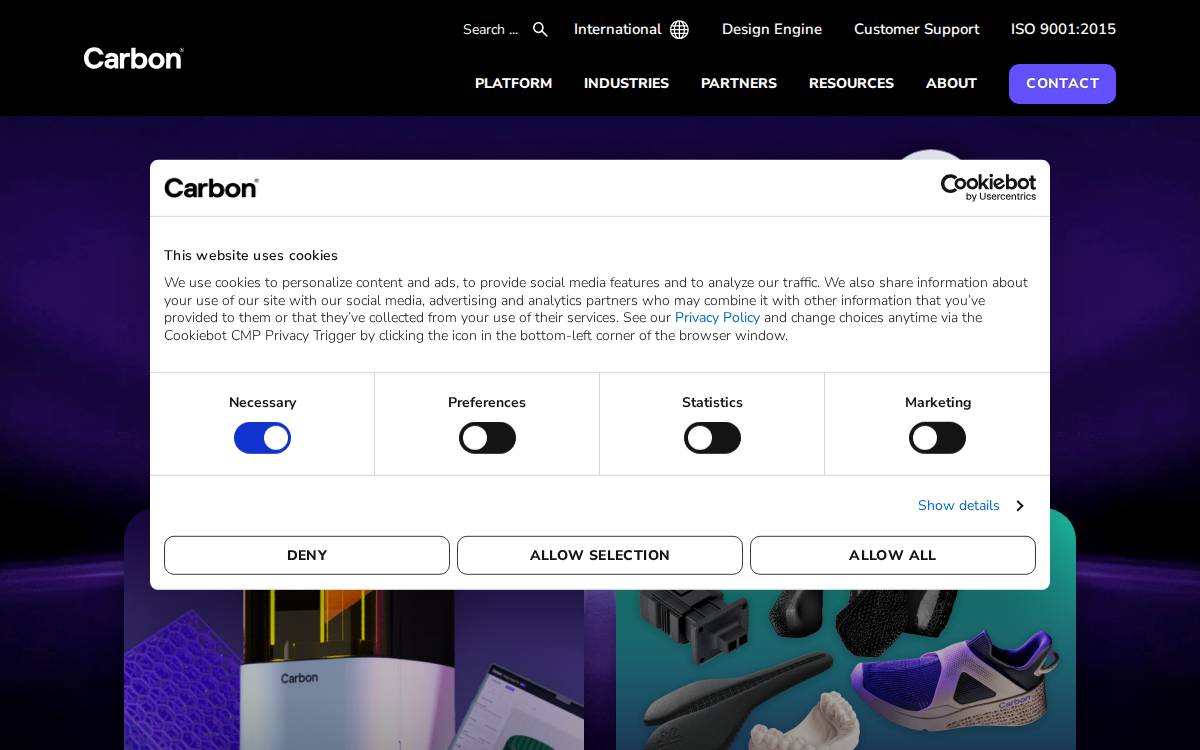Expand Show details chevron

pos(1019,506)
